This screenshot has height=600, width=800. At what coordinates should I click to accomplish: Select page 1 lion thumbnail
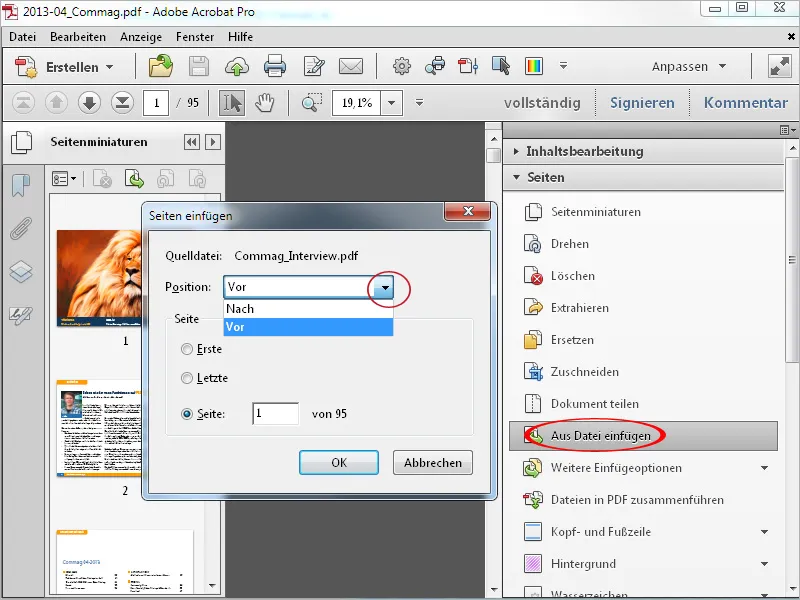(x=99, y=279)
